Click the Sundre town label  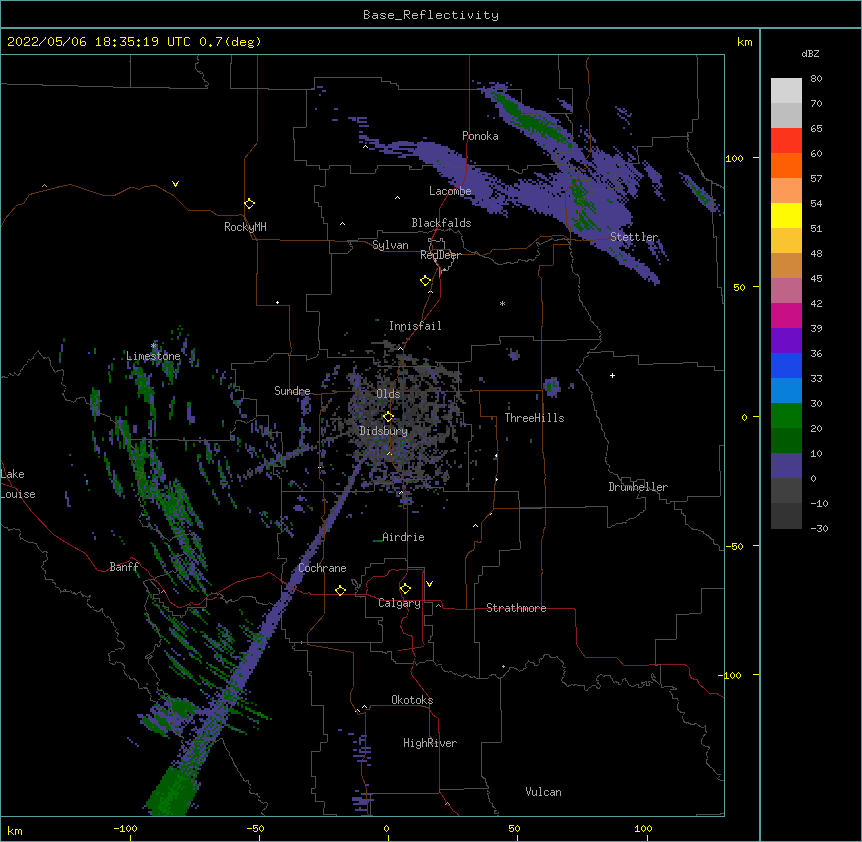[x=292, y=391]
